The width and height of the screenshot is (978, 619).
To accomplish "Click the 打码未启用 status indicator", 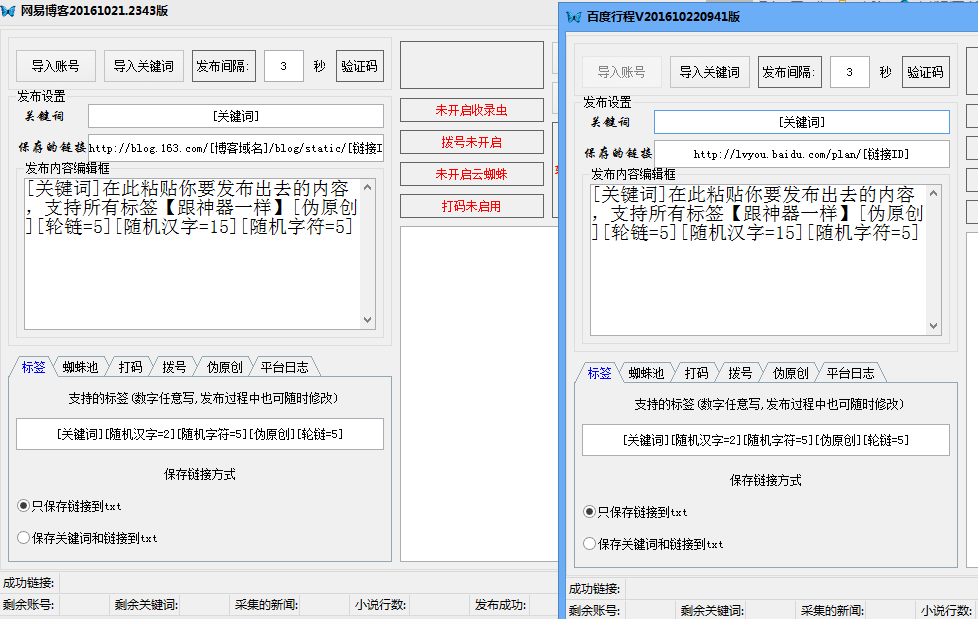I will coord(471,204).
